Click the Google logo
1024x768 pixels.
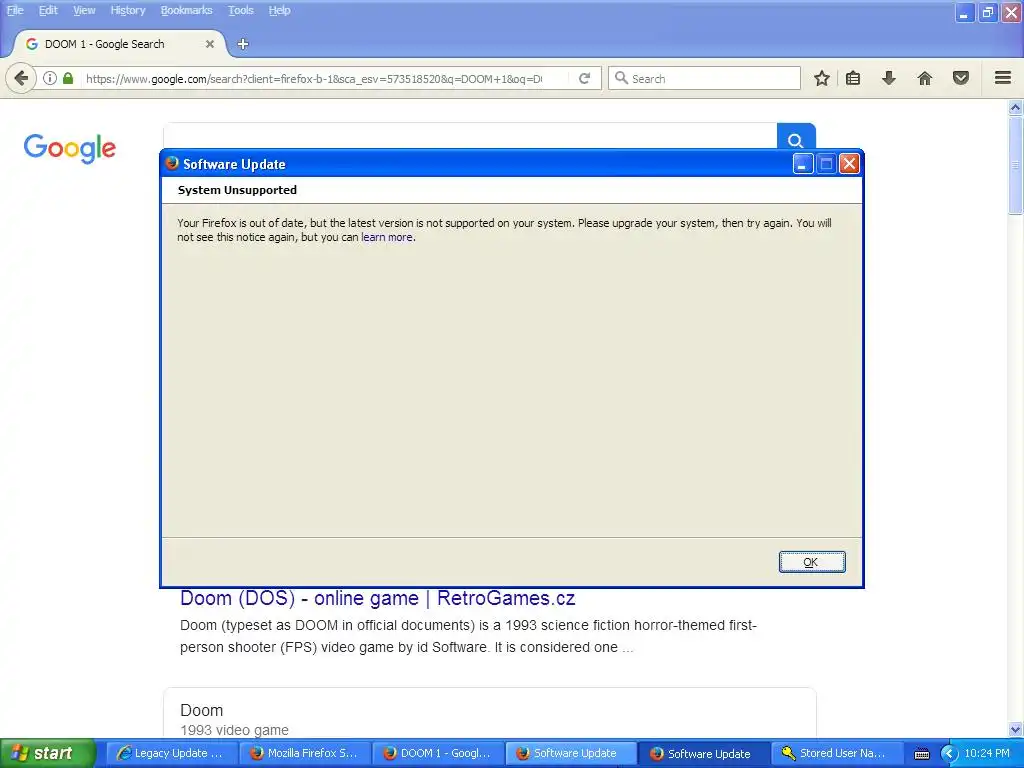[70, 148]
